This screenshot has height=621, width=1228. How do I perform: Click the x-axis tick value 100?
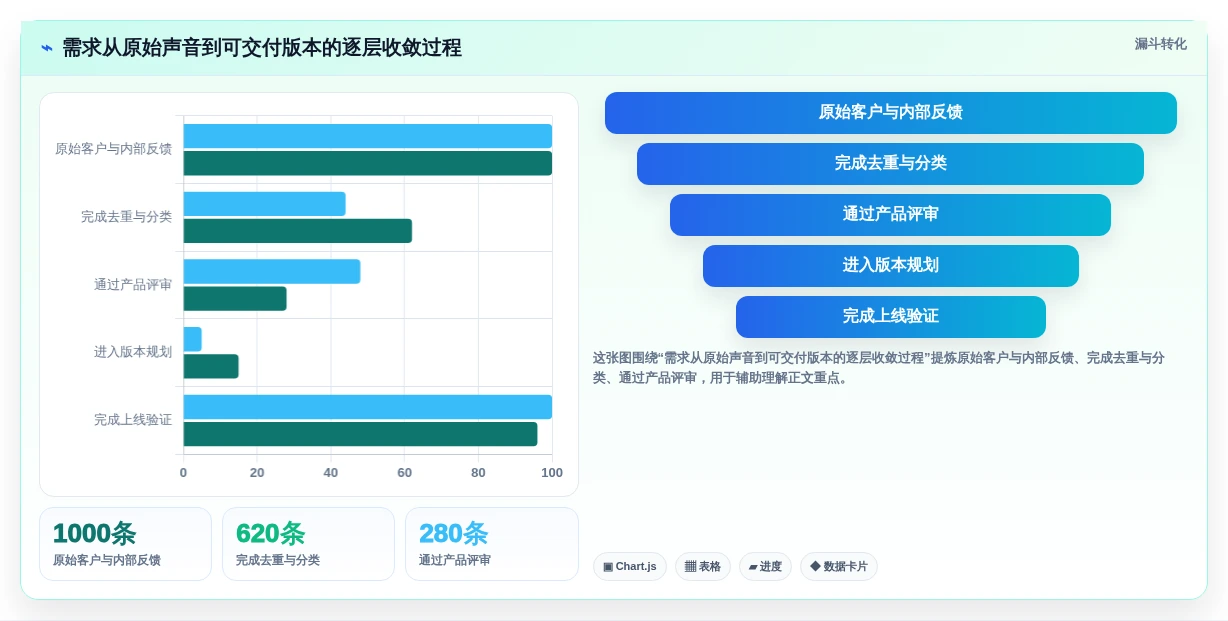pyautogui.click(x=551, y=473)
